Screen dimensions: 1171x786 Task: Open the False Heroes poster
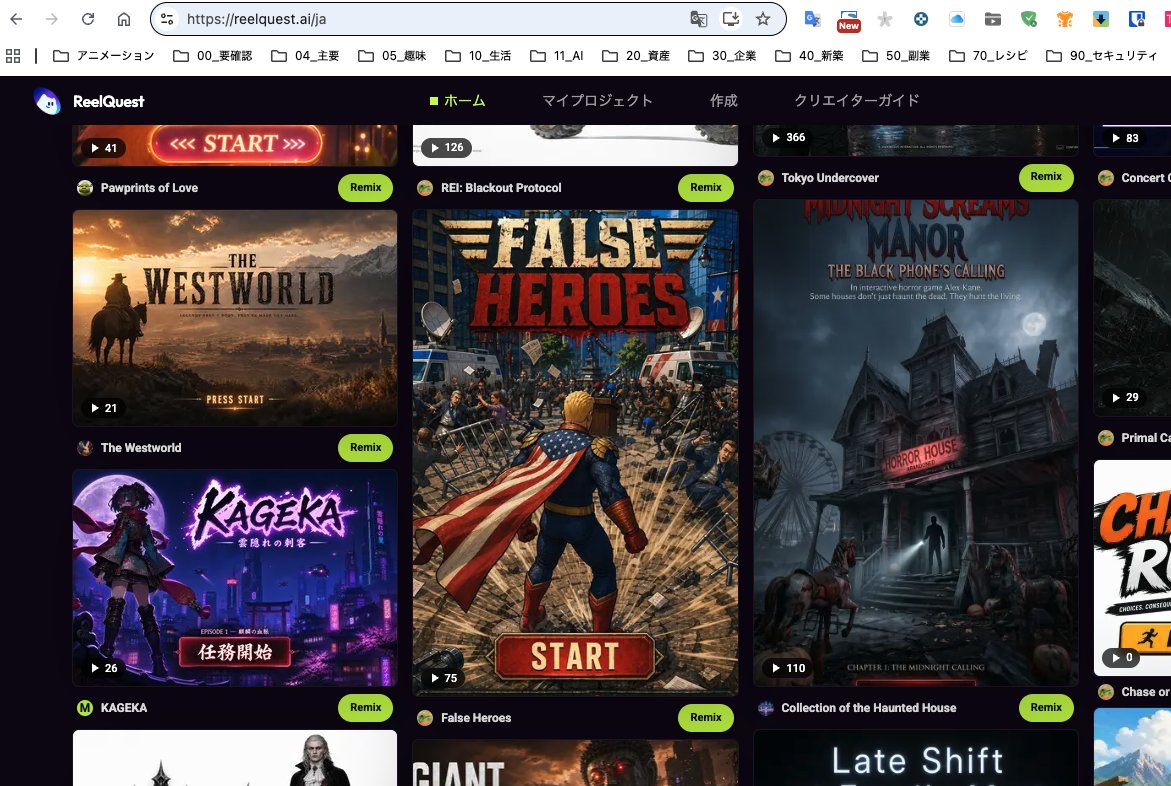(575, 453)
